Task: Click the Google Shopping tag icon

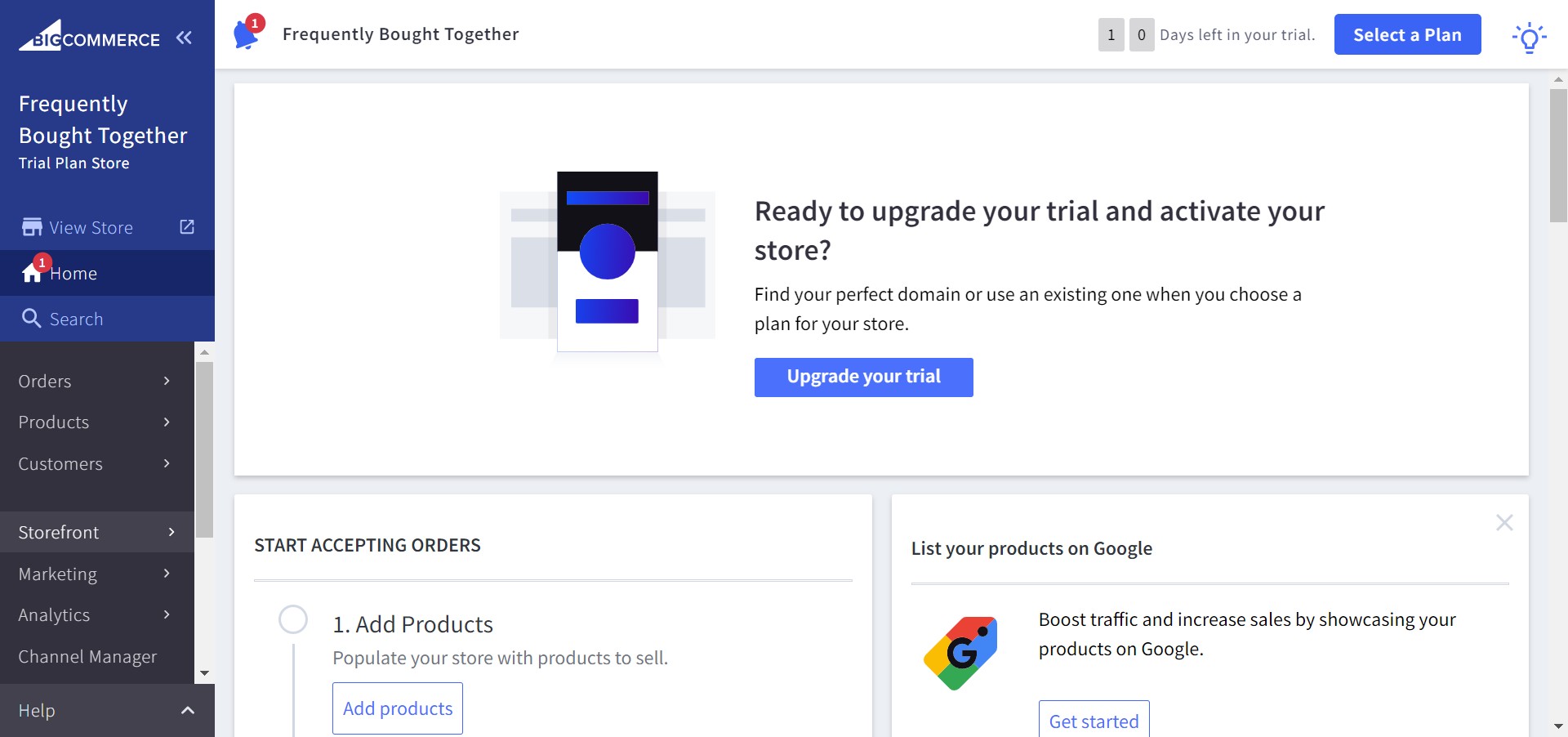Action: tap(960, 653)
